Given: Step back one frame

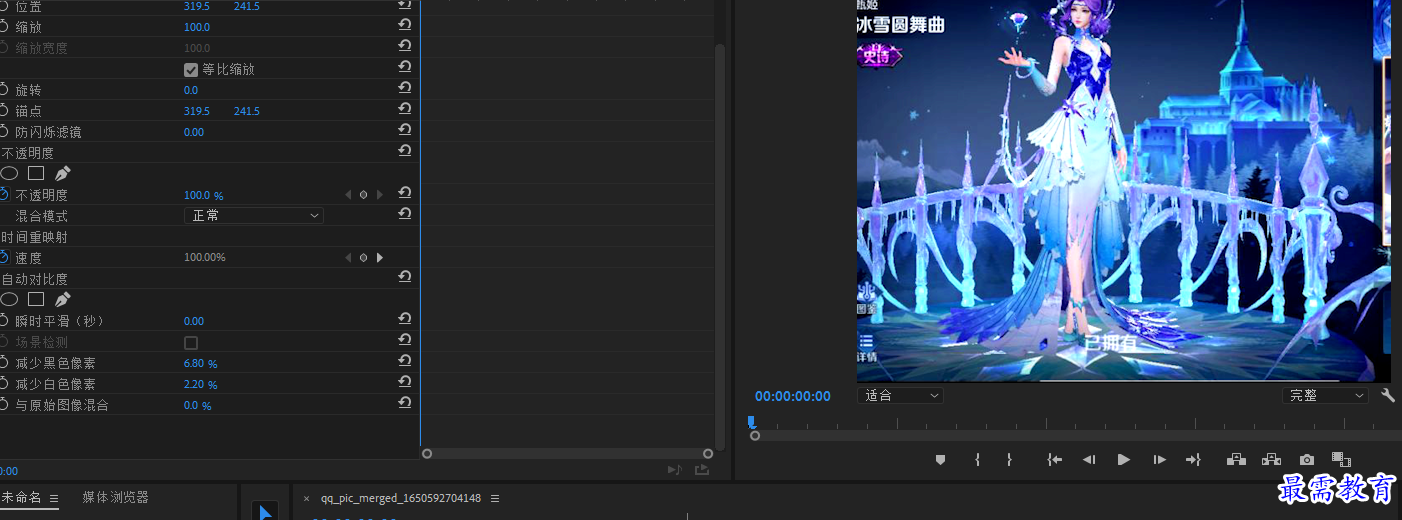Looking at the screenshot, I should pos(1089,460).
